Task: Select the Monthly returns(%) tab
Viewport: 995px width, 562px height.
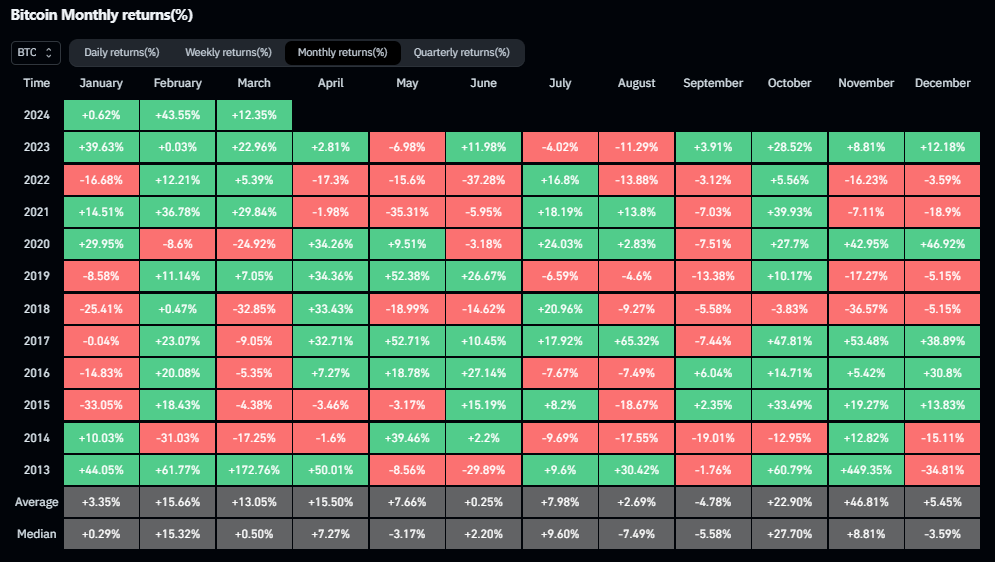Action: [x=343, y=53]
